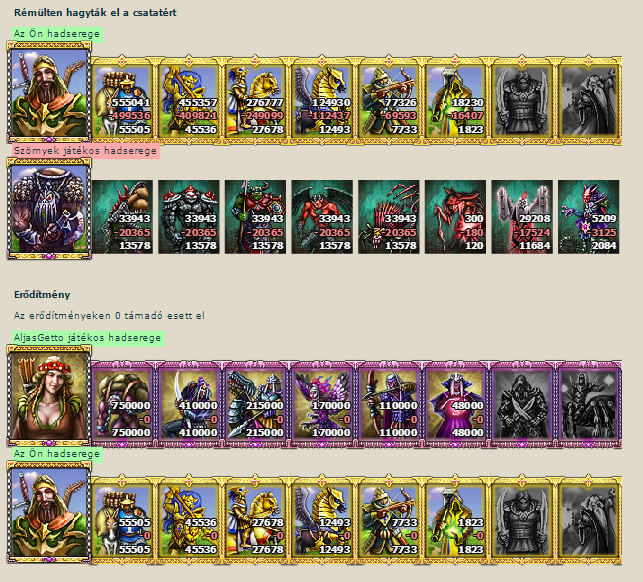
Task: Select the unit card showing 555041 troops
Action: tap(122, 100)
